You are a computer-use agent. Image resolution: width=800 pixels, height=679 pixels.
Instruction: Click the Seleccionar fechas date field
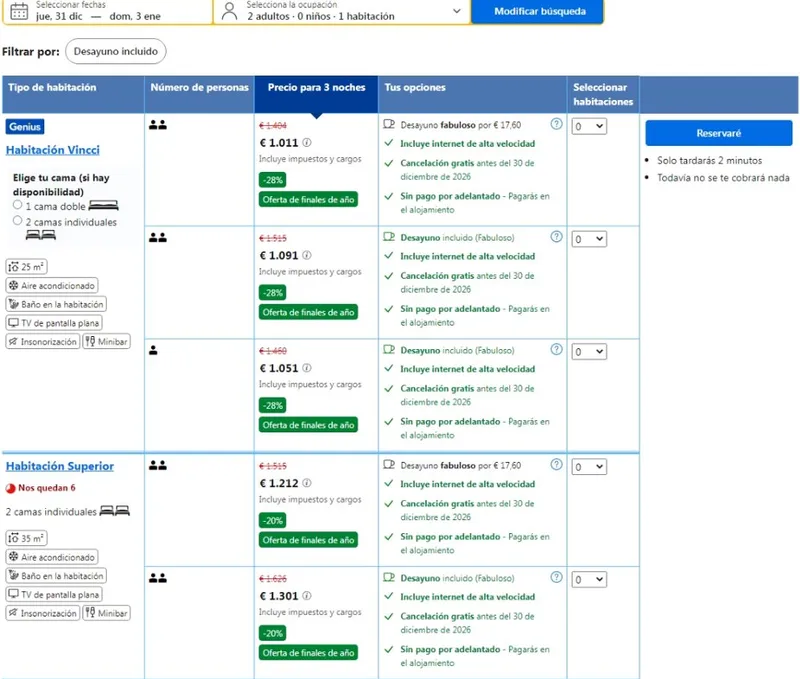(108, 11)
